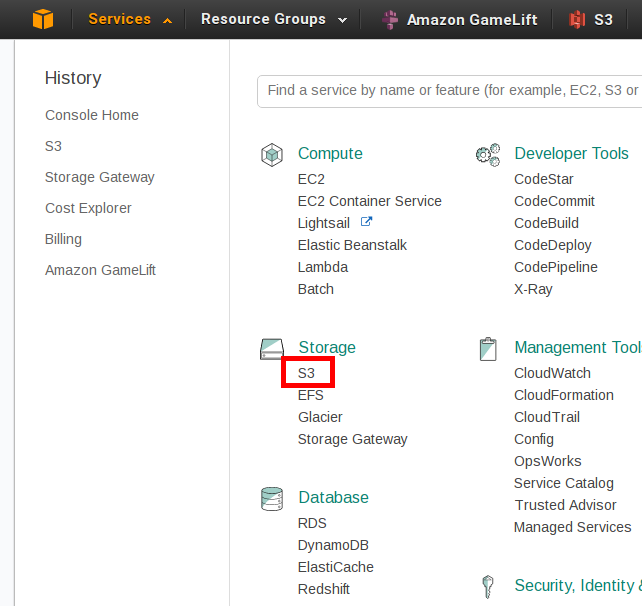This screenshot has width=642, height=606.
Task: Click the Amazon GameLift icon in top bar
Action: [x=390, y=20]
